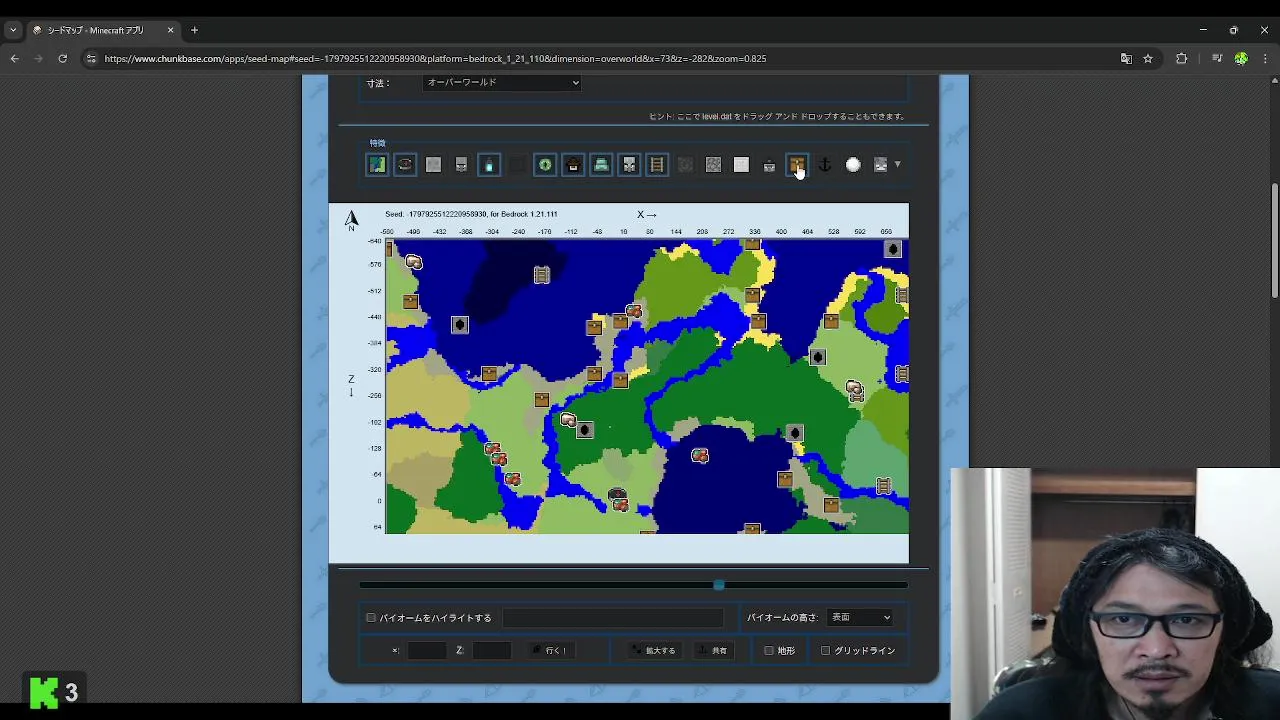
Task: Bookmark this page with the star icon
Action: pyautogui.click(x=1148, y=59)
